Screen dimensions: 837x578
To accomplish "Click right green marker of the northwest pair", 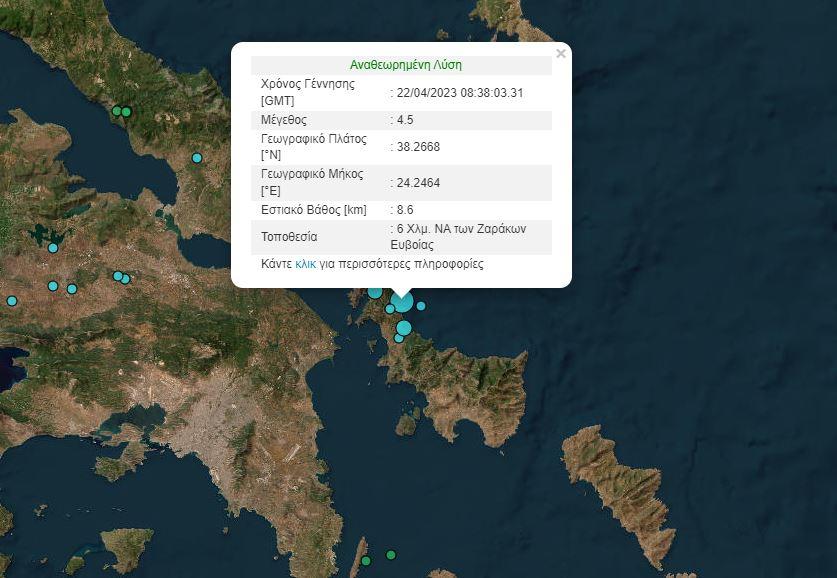I will tap(127, 111).
